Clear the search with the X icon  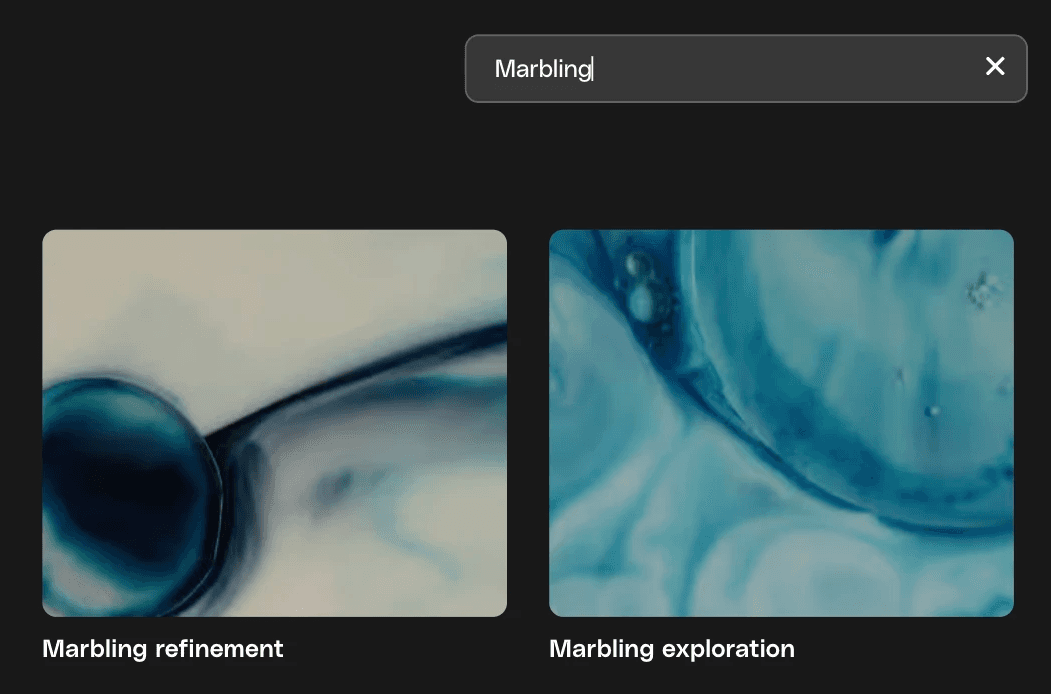pos(995,66)
